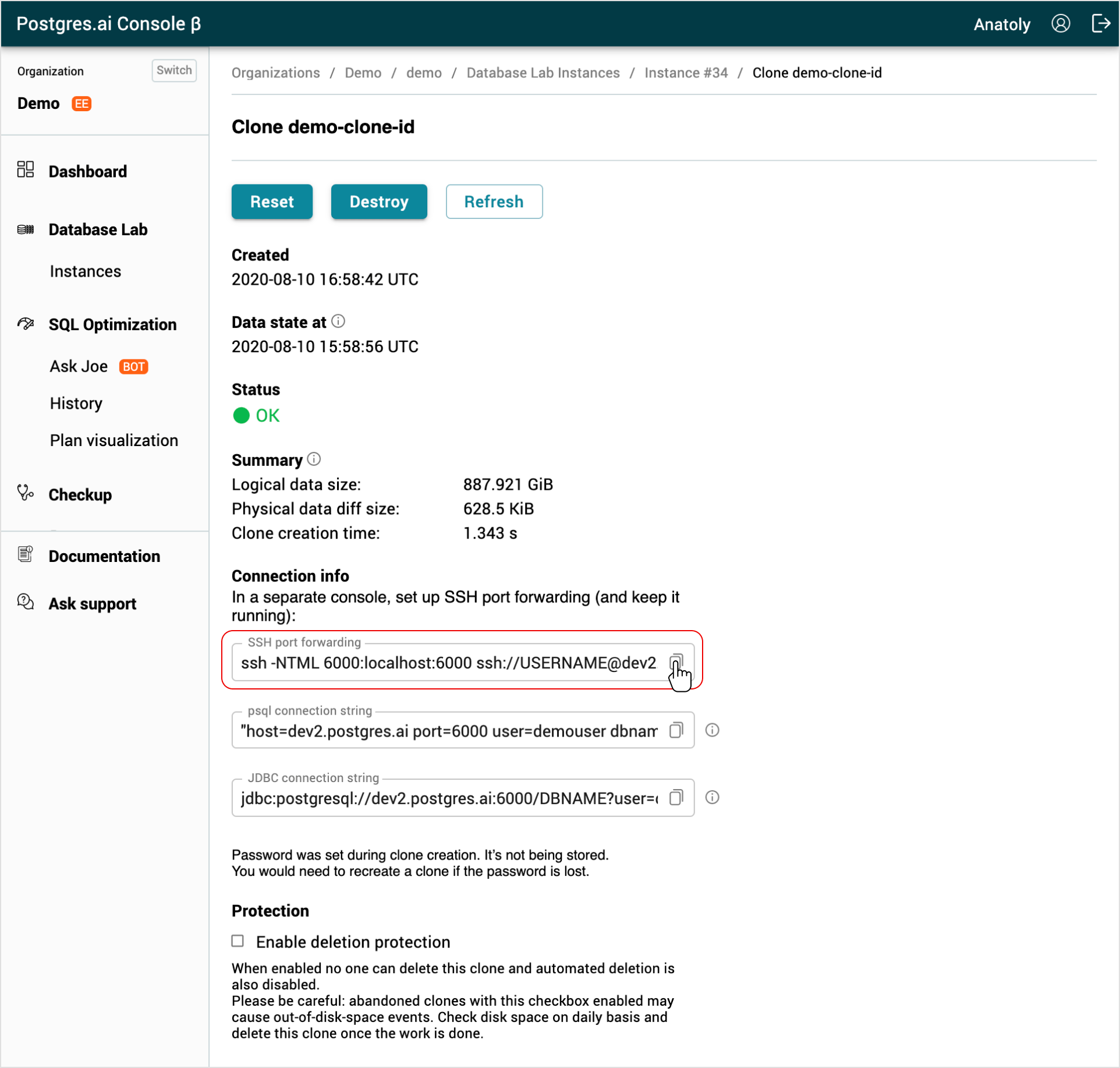
Task: Select the Database Lab sidebar icon
Action: tap(26, 229)
